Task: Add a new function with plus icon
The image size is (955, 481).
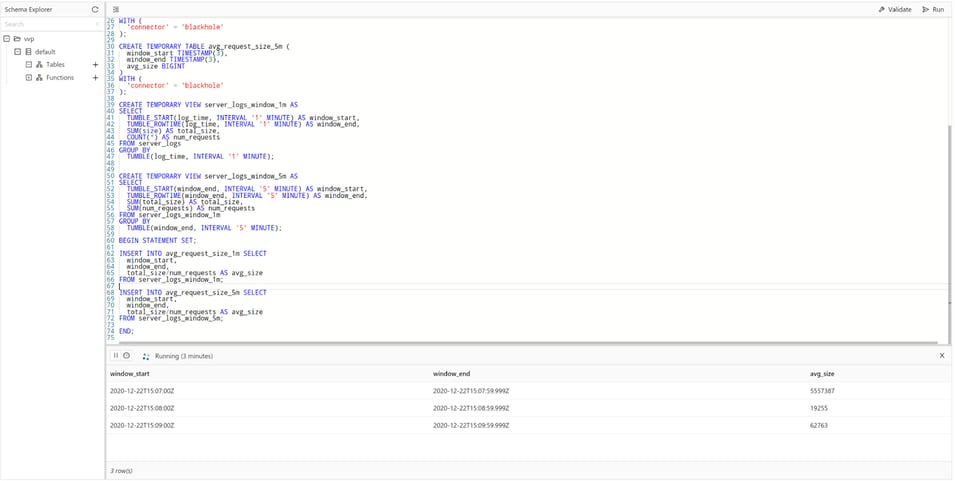Action: (95, 78)
